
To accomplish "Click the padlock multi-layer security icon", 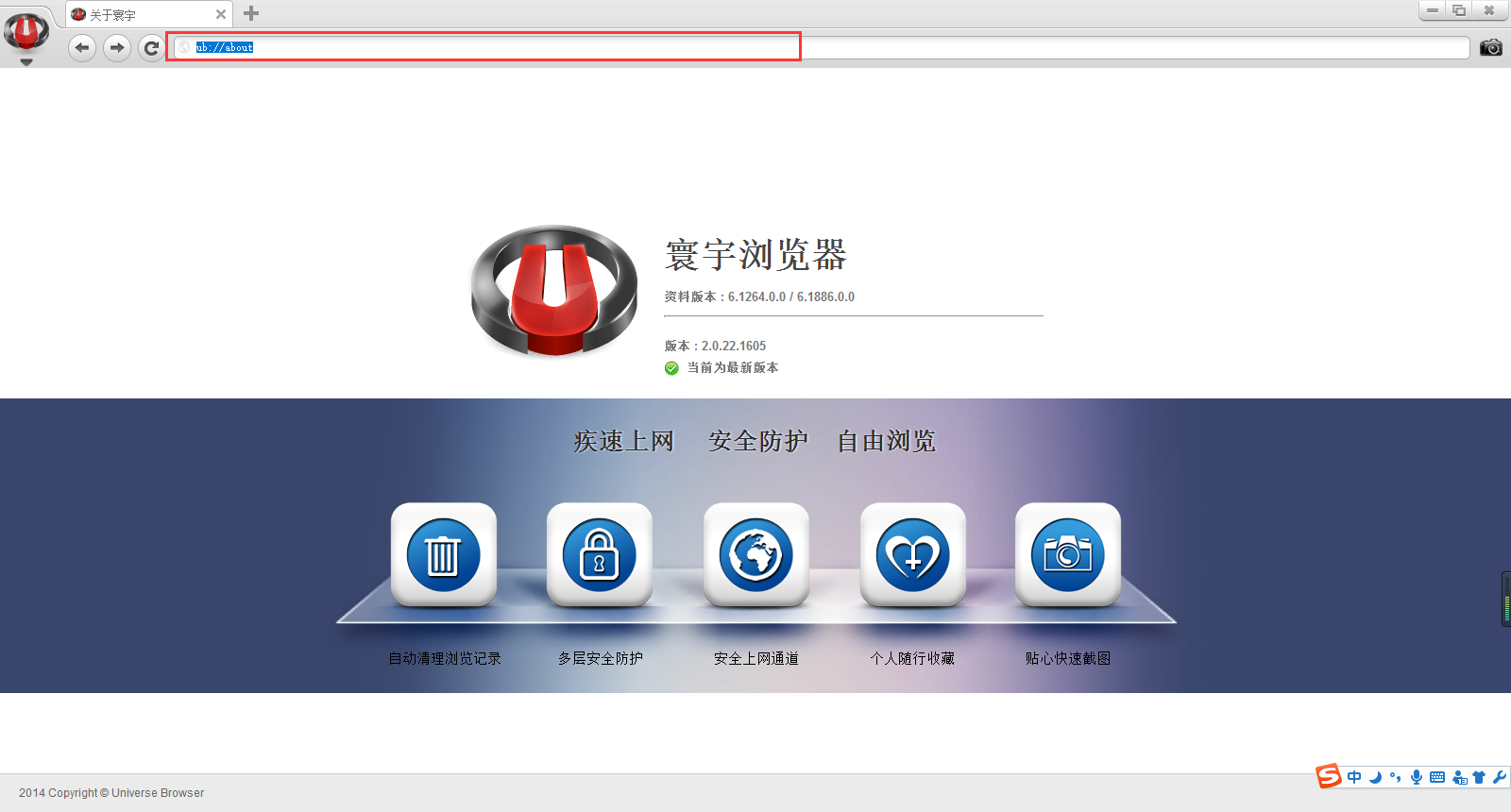I will tap(600, 555).
